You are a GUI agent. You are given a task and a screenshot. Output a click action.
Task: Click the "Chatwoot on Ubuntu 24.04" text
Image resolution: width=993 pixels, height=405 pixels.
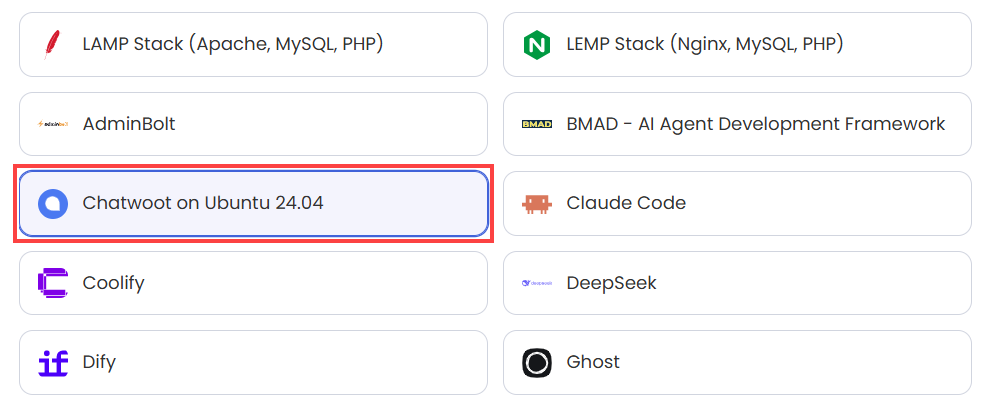click(x=203, y=203)
